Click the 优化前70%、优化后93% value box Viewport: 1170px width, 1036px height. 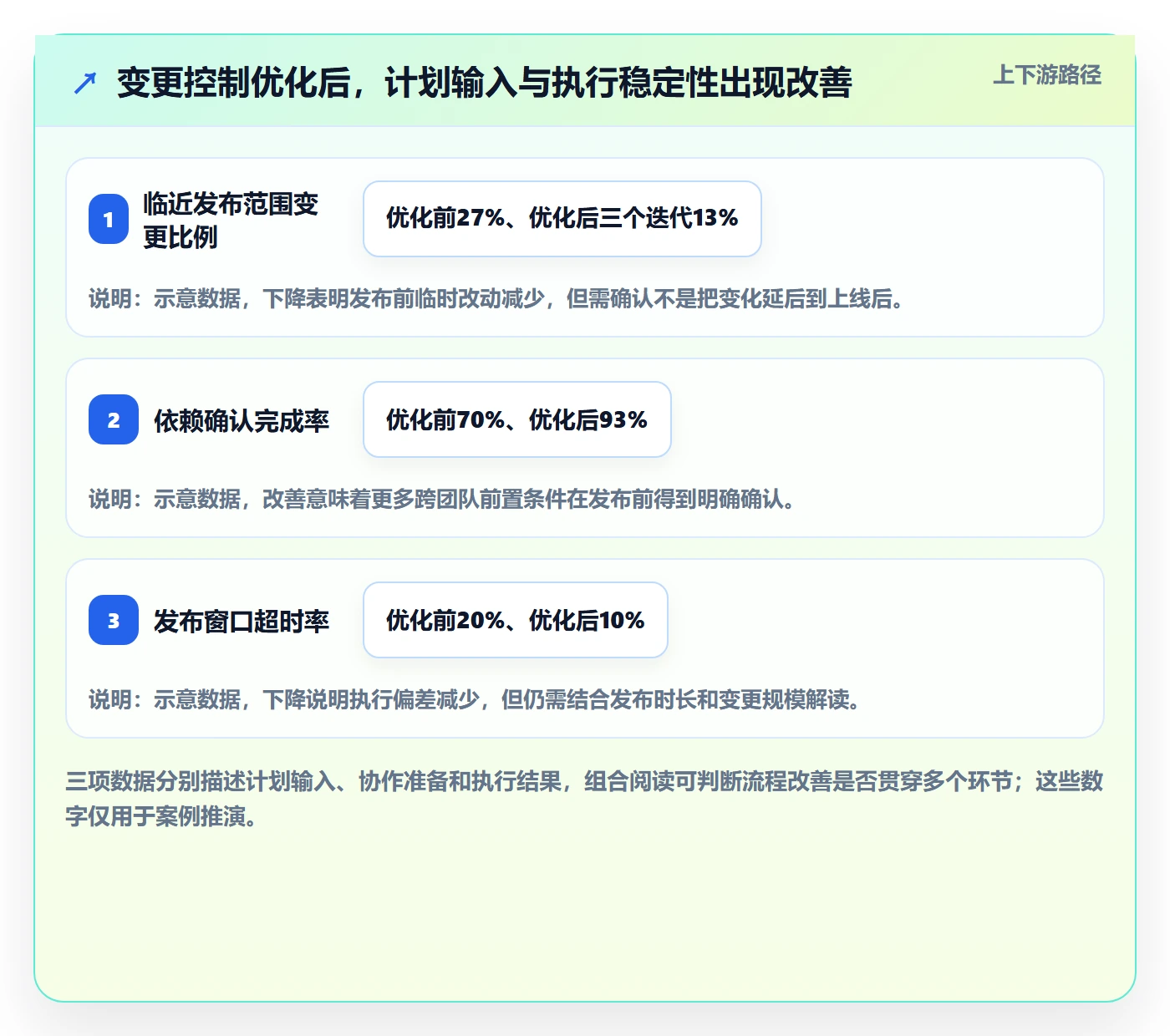point(517,419)
